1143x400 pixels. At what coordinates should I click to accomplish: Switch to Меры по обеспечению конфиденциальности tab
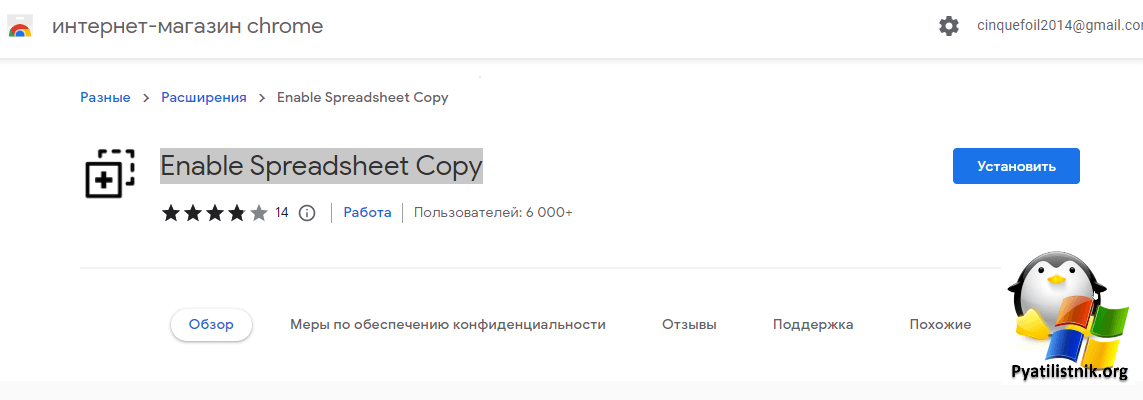tap(448, 324)
